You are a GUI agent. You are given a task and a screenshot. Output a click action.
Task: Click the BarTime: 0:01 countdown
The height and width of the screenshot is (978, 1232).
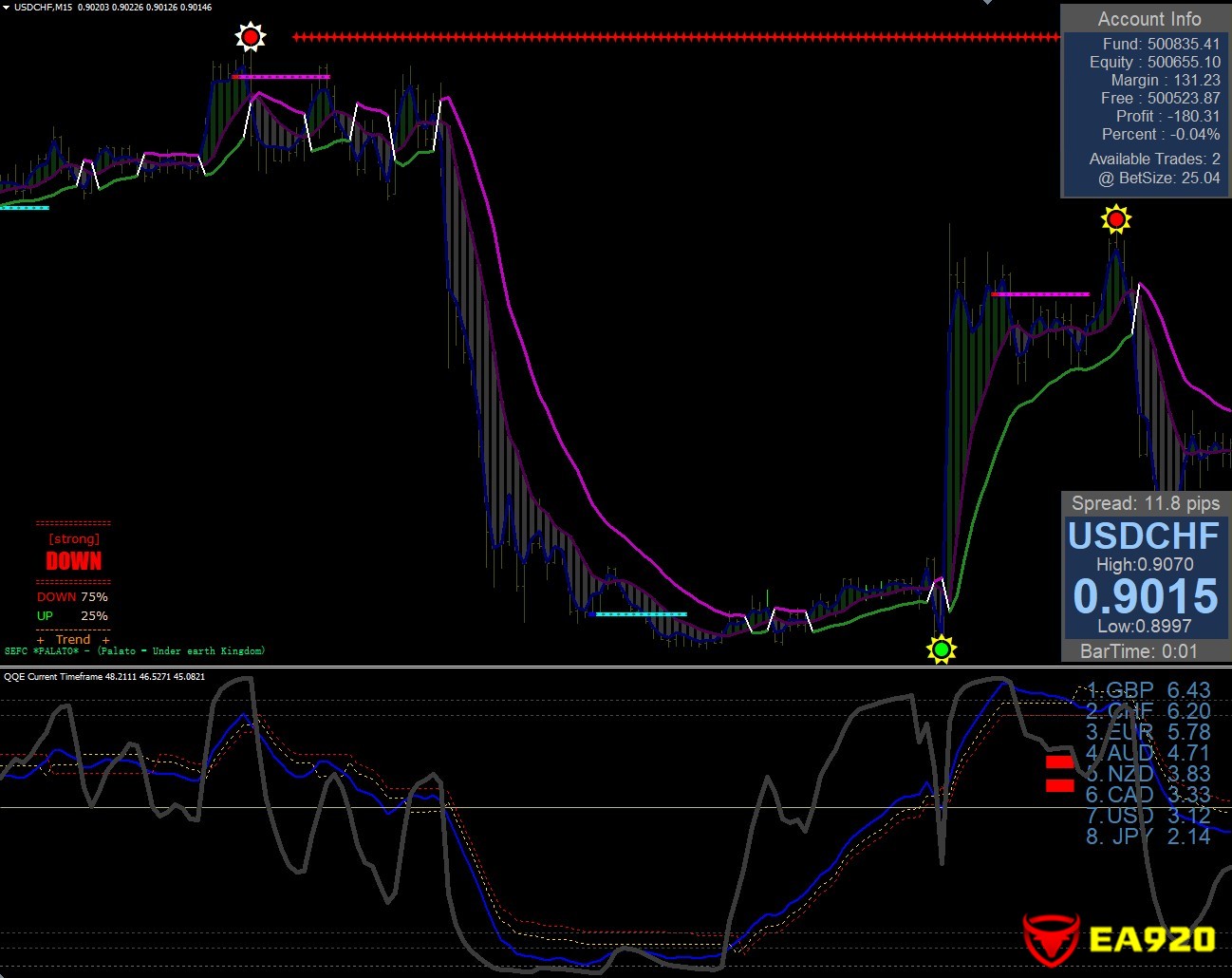tap(1138, 651)
